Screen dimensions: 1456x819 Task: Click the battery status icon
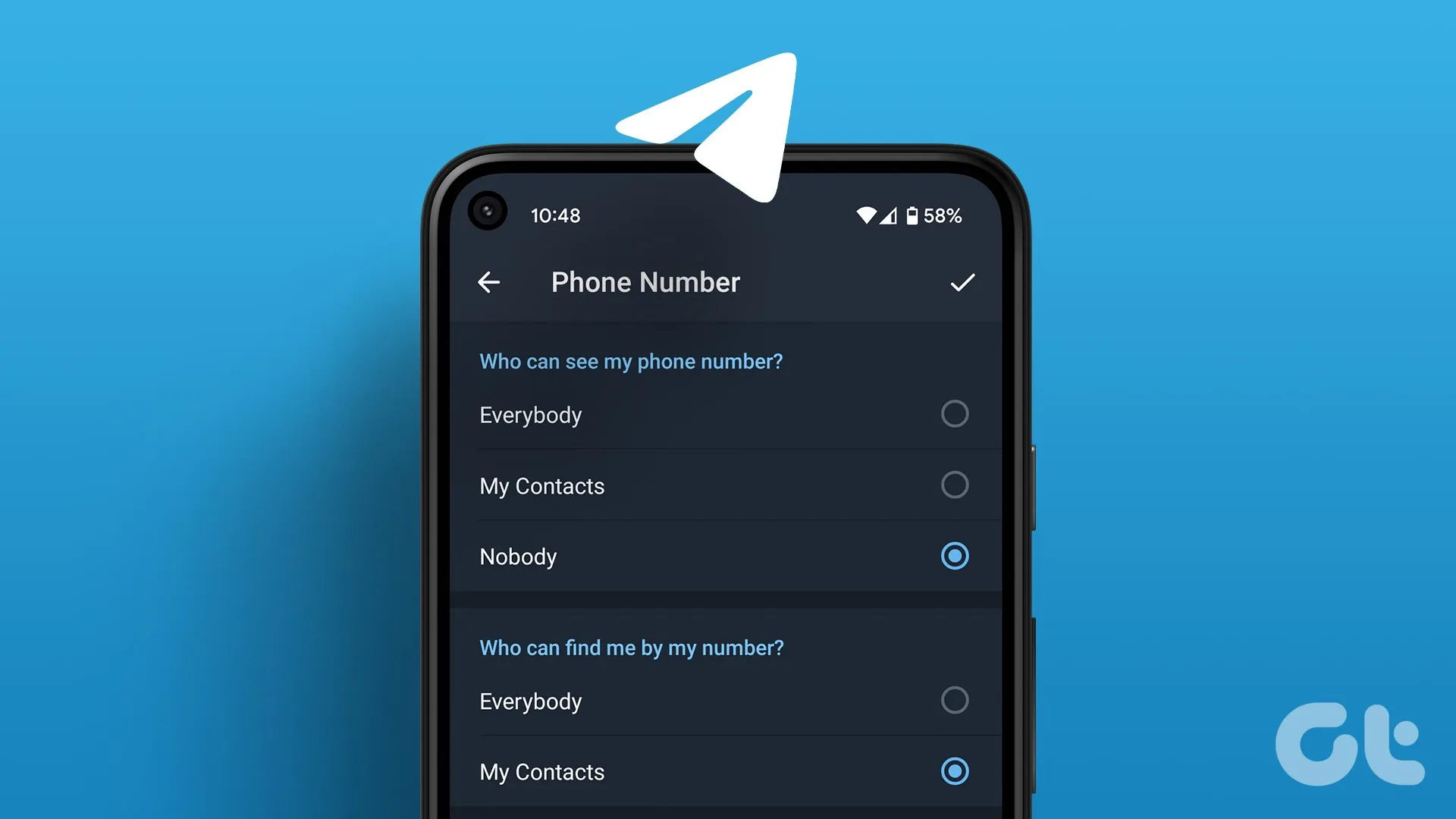[920, 215]
